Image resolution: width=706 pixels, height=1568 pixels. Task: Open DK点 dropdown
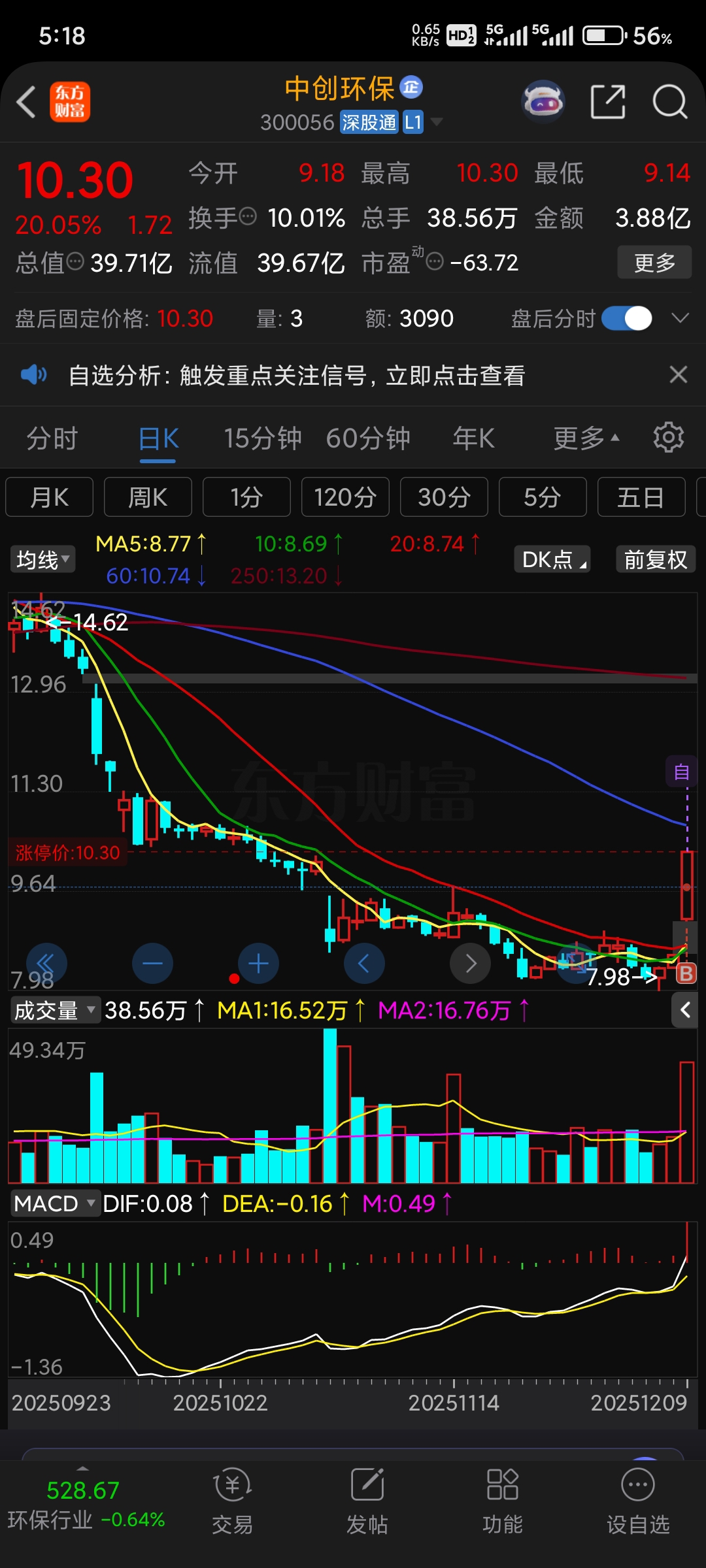(x=552, y=559)
